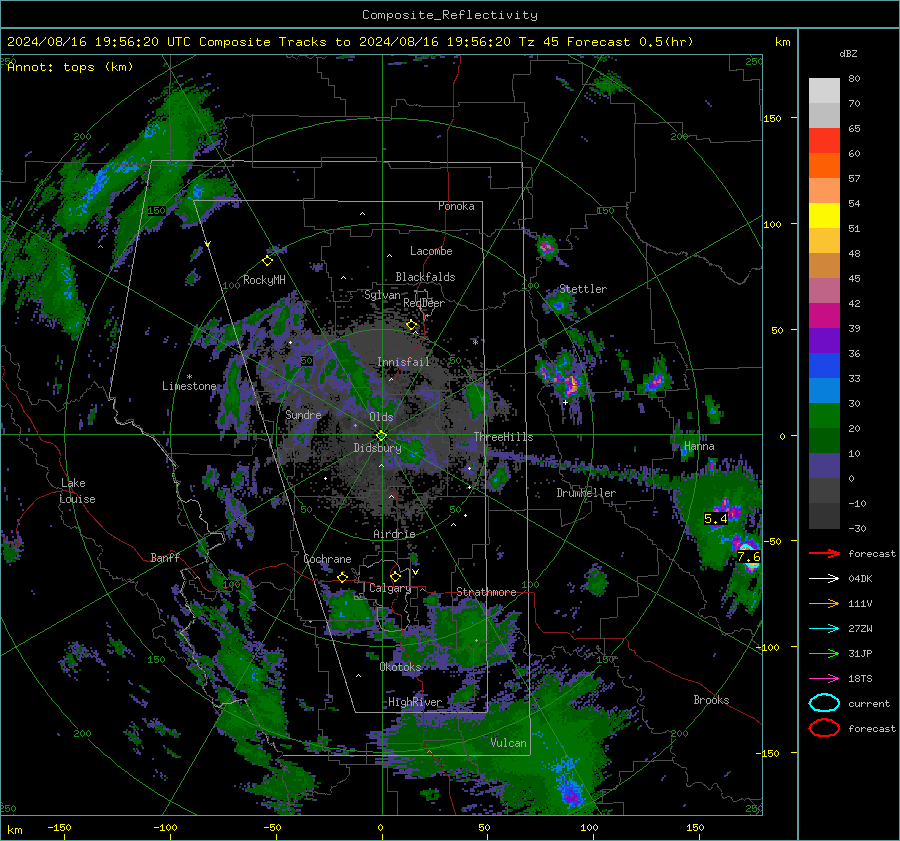Click the cyan 27ZW arrow icon
Screen dimensions: 900x841
coord(824,629)
